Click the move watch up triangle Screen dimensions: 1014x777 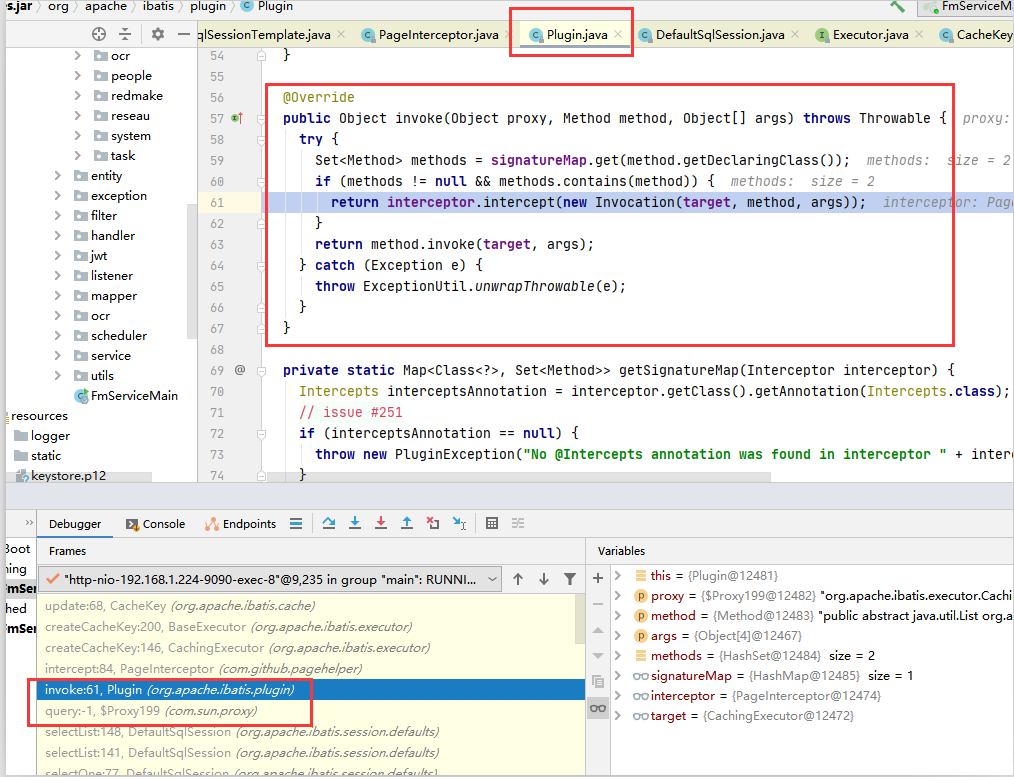(598, 630)
